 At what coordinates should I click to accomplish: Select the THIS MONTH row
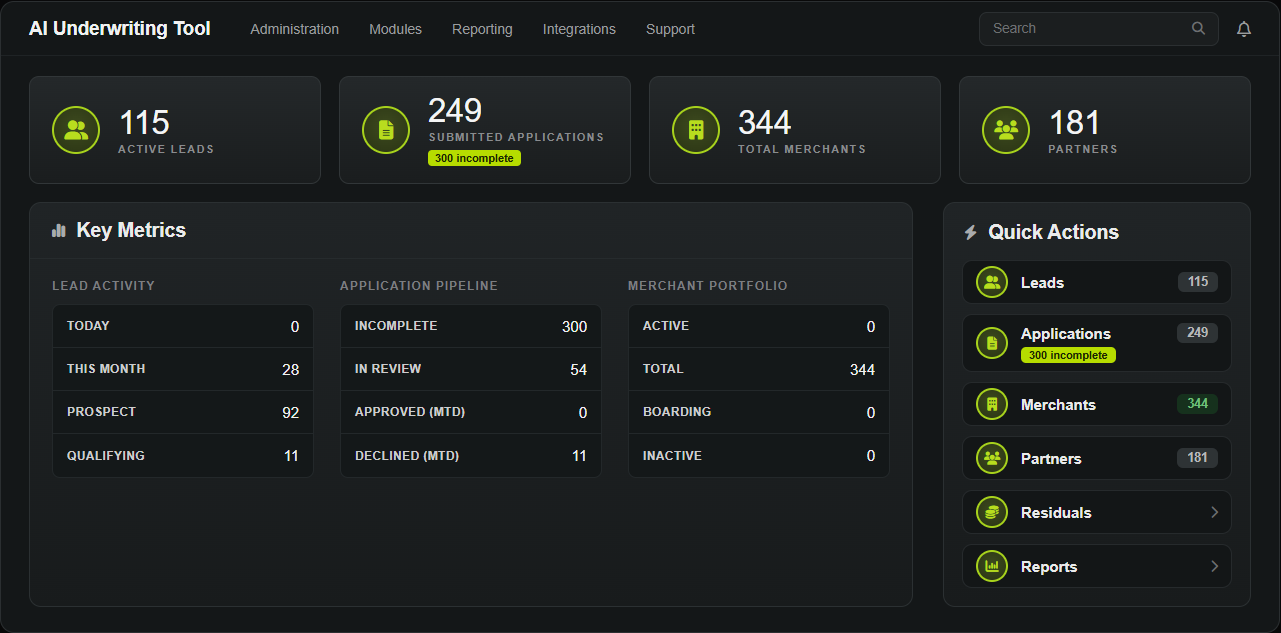(x=183, y=369)
